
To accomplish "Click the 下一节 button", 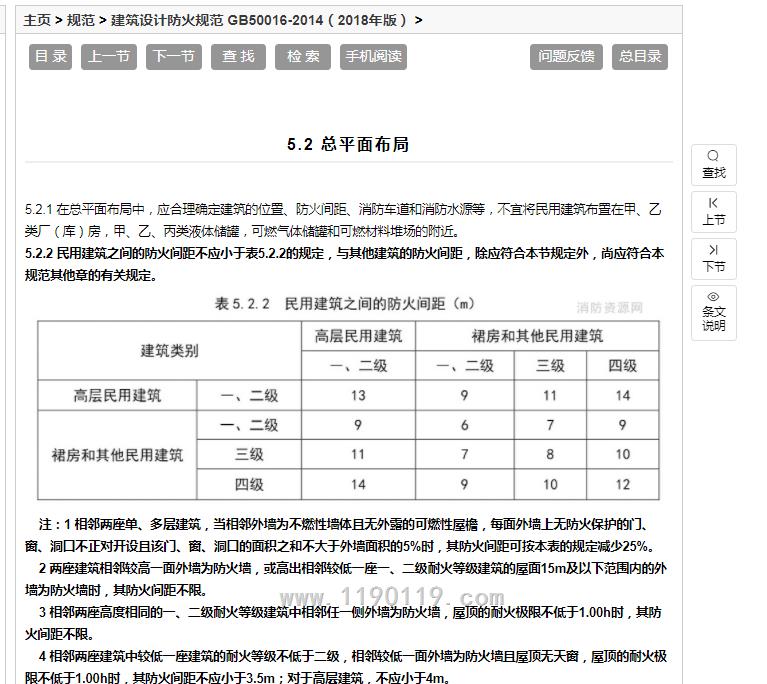I will click(x=174, y=57).
